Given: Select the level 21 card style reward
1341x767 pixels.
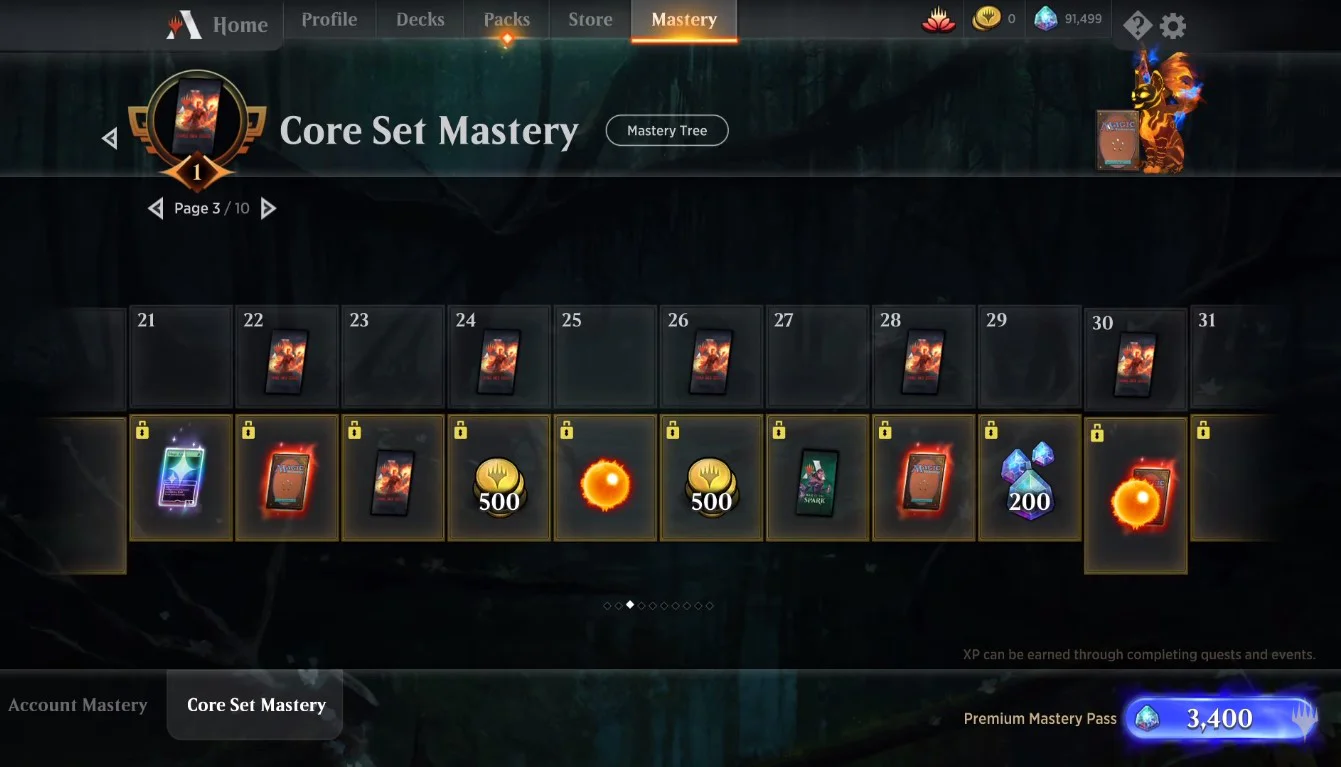Looking at the screenshot, I should pos(180,478).
